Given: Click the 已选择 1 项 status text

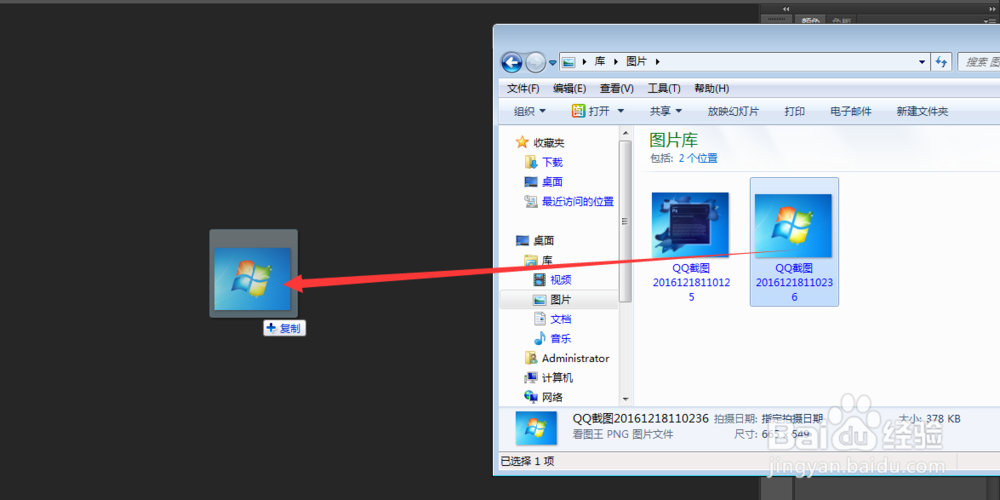Looking at the screenshot, I should (x=527, y=461).
